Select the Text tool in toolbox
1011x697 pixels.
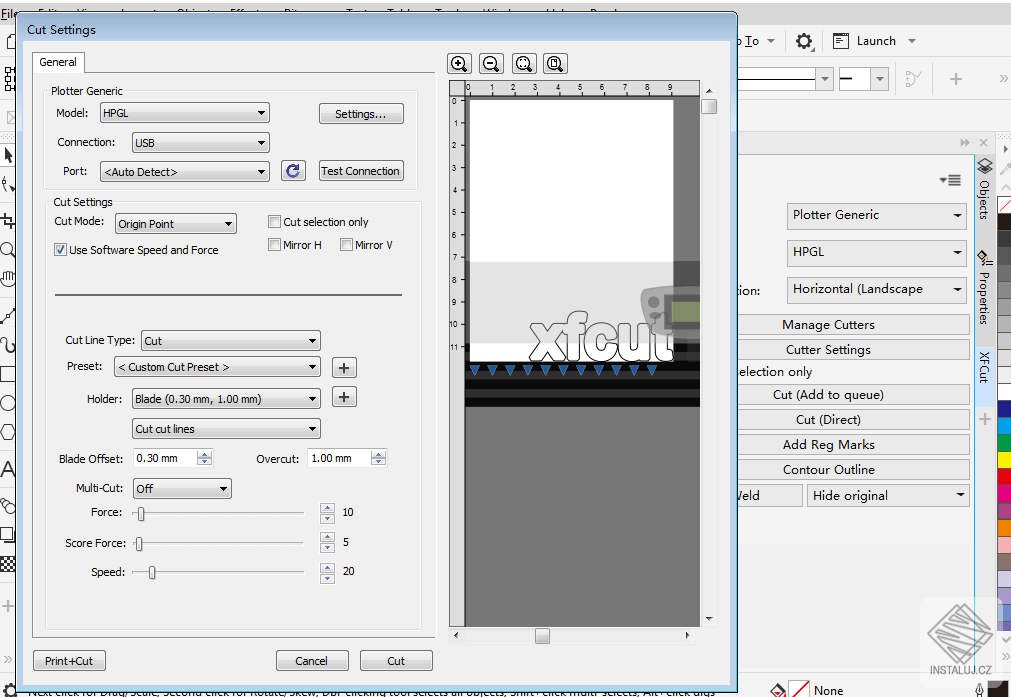point(8,469)
